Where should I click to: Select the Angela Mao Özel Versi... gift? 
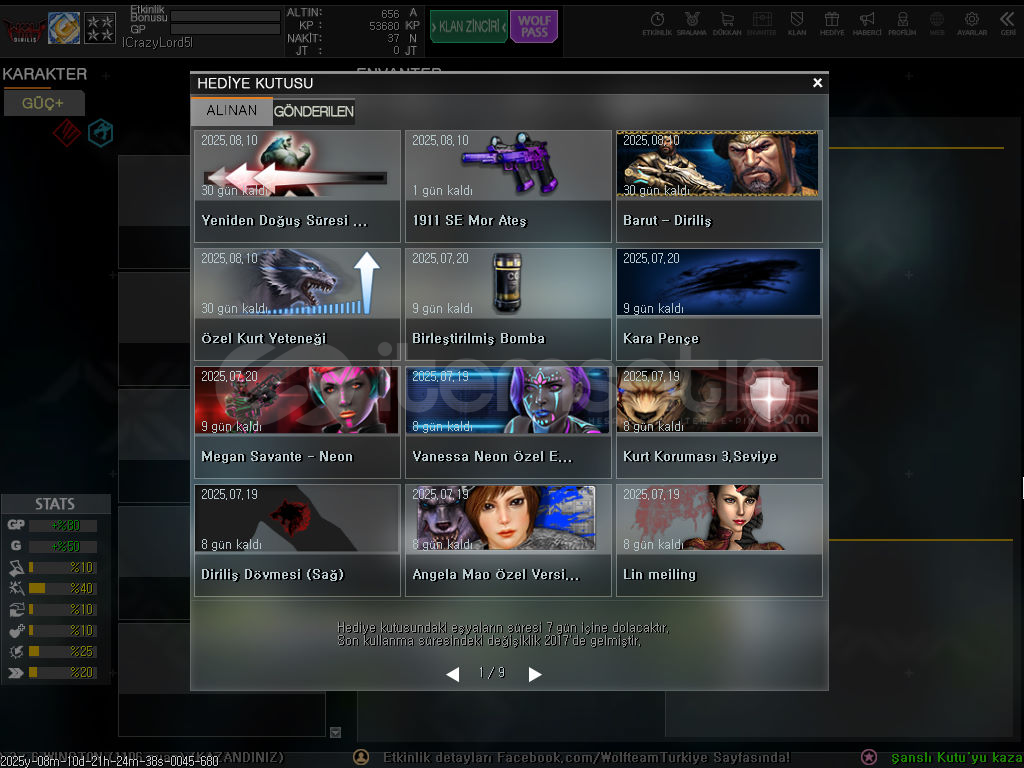[508, 540]
